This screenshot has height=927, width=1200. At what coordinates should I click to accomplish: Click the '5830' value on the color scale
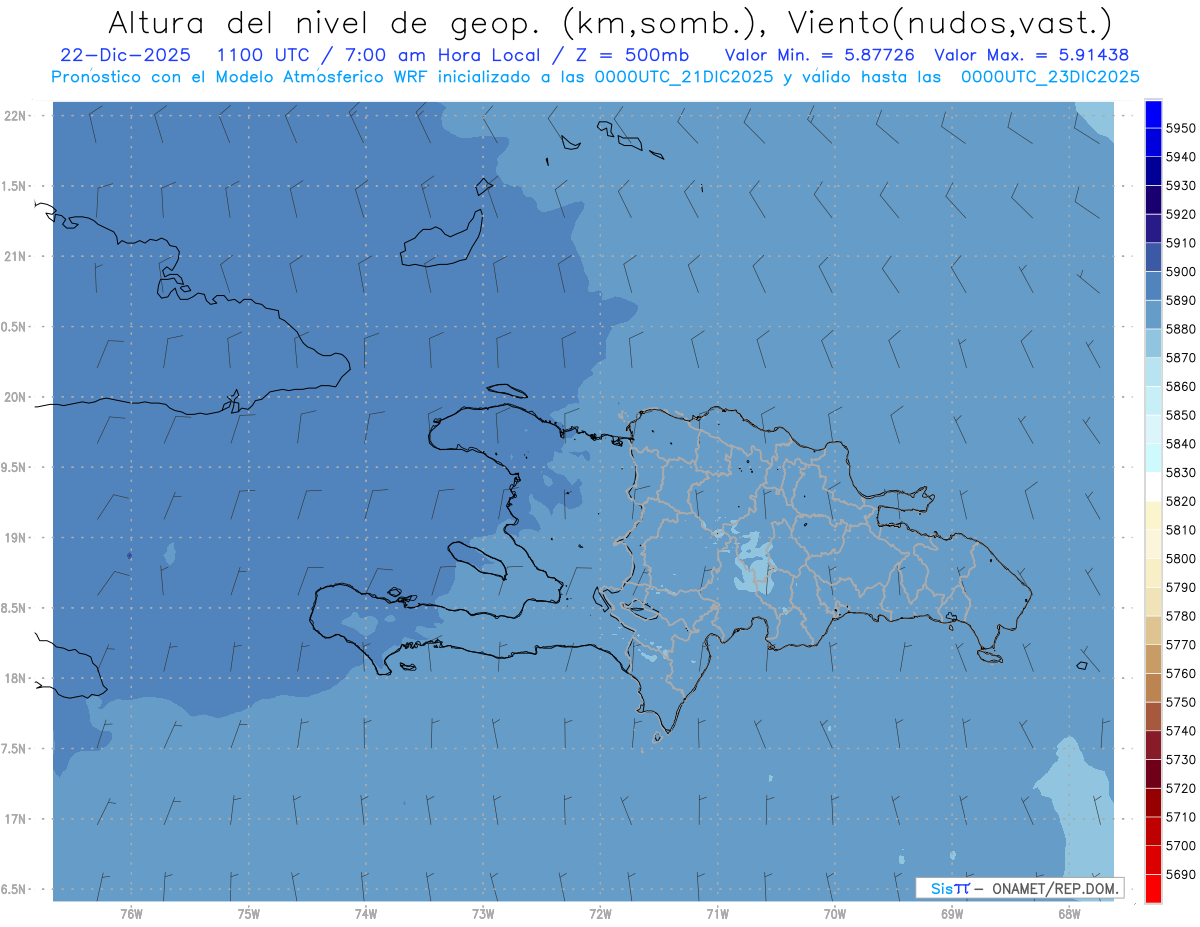pyautogui.click(x=1180, y=473)
